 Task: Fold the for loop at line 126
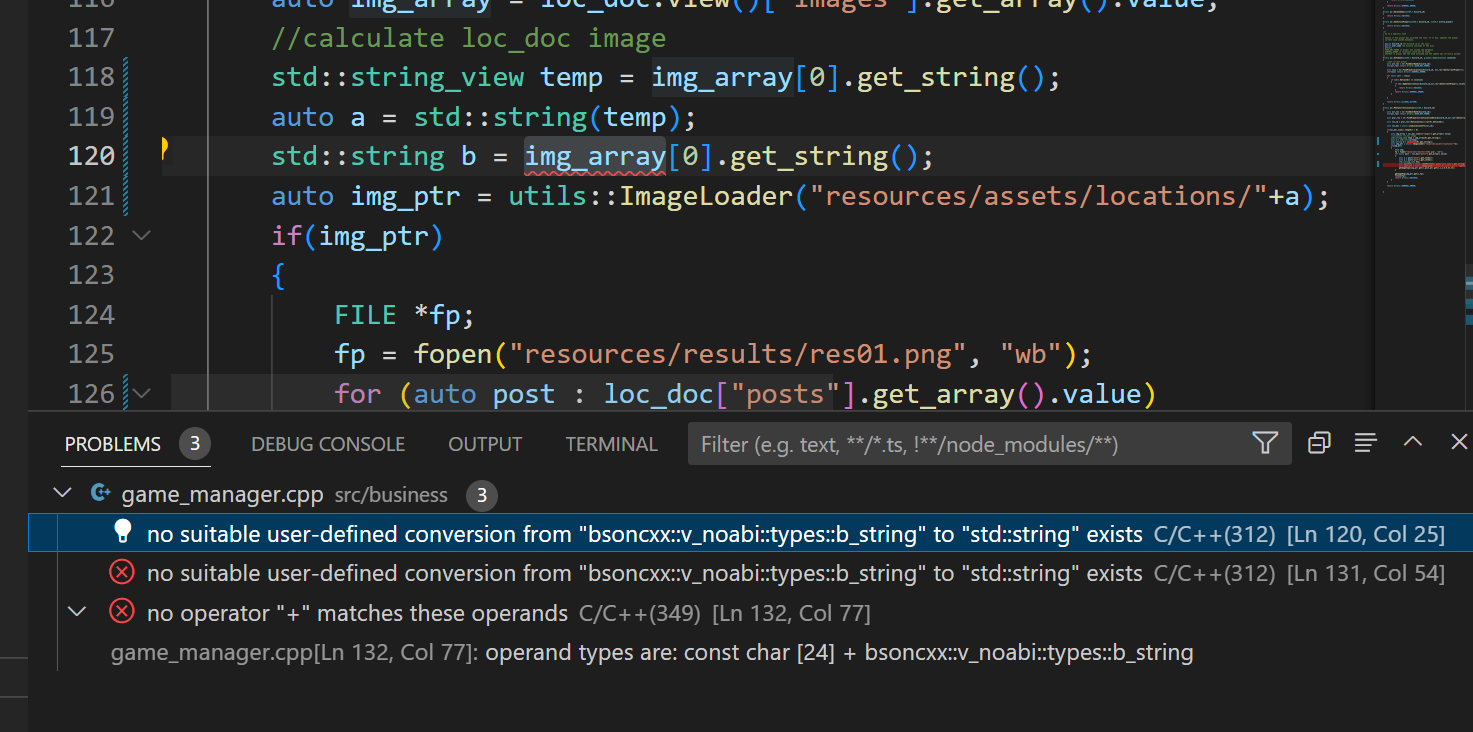tap(142, 394)
